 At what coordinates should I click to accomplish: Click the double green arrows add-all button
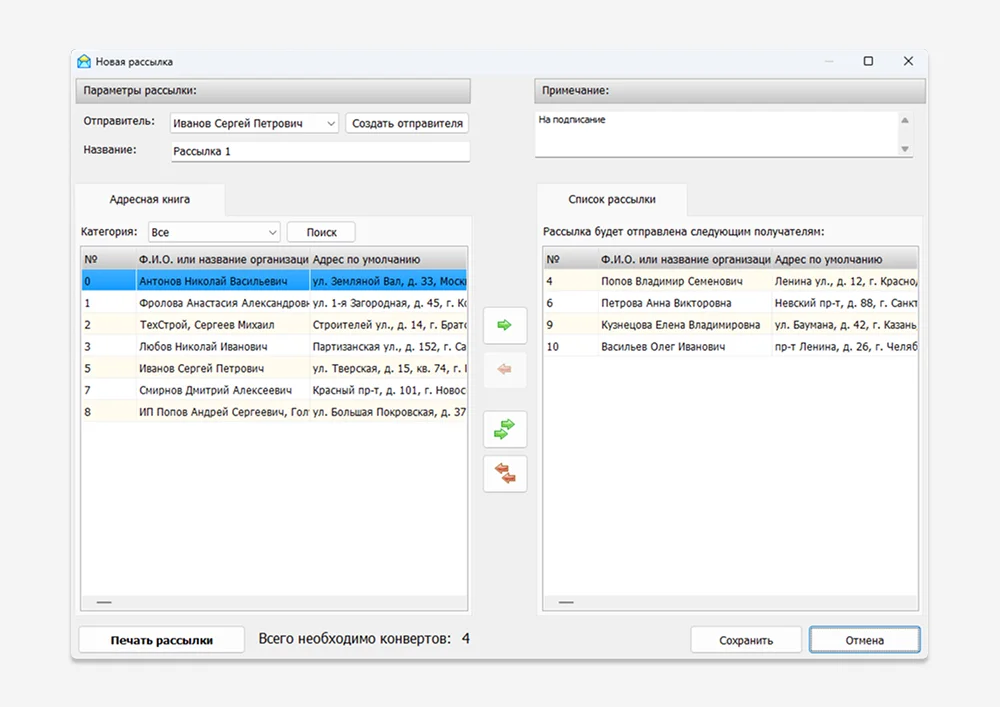coord(505,429)
